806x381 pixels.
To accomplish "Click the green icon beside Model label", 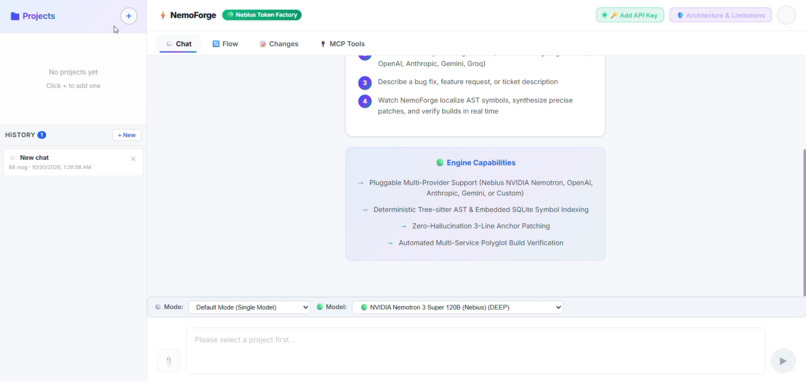I will 320,307.
